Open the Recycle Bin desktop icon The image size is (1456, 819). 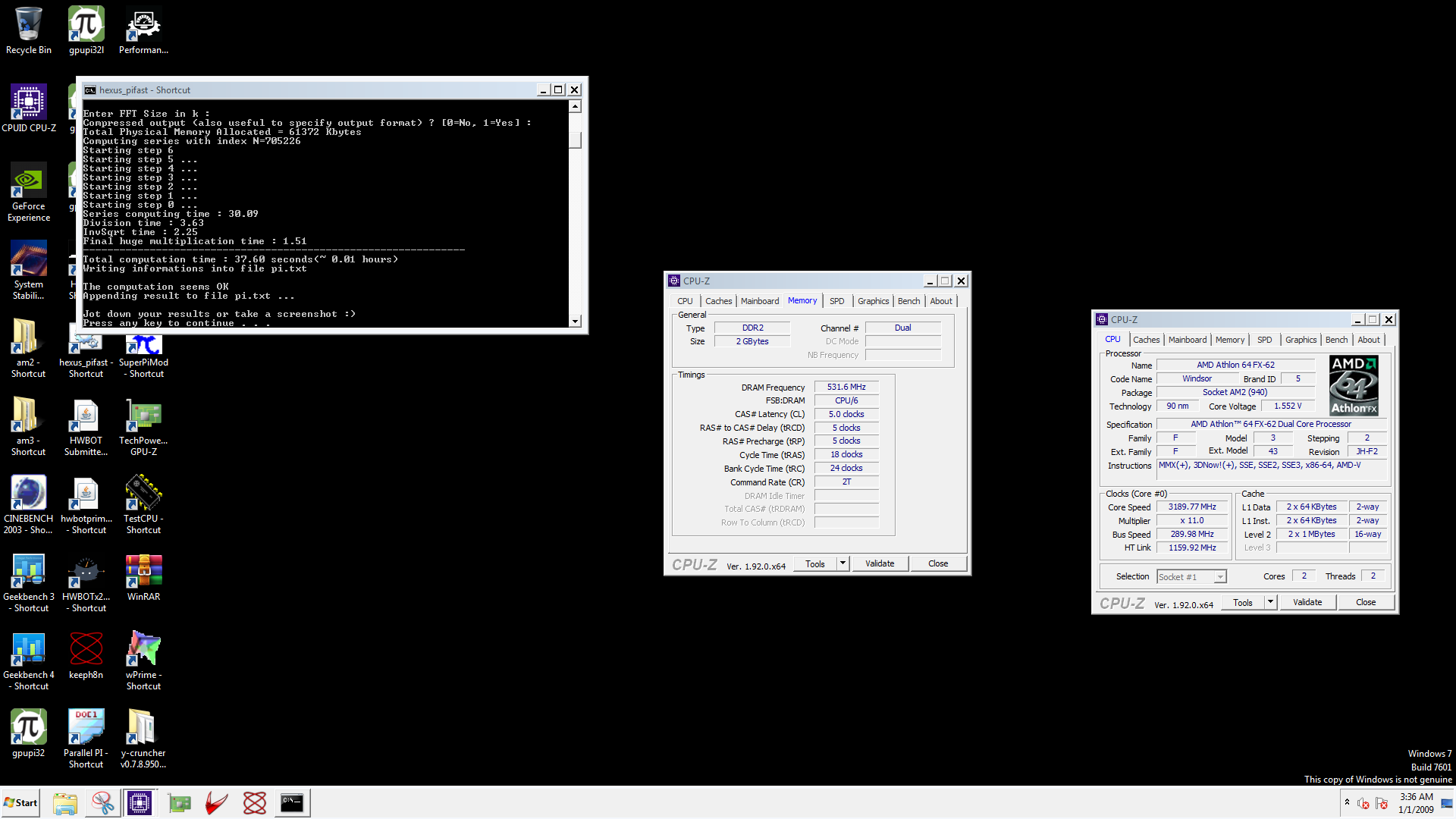click(x=29, y=30)
